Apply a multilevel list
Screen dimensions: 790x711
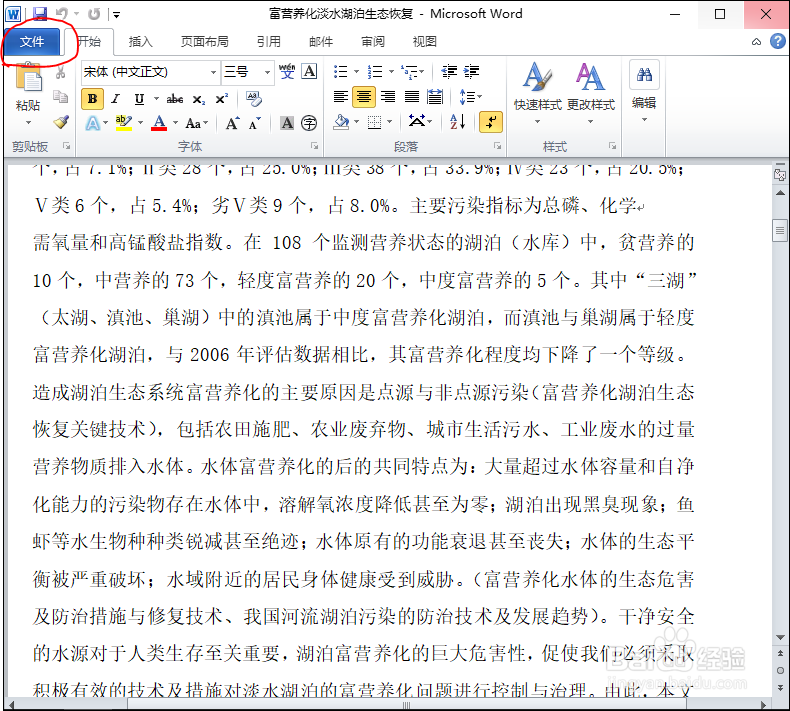point(409,72)
